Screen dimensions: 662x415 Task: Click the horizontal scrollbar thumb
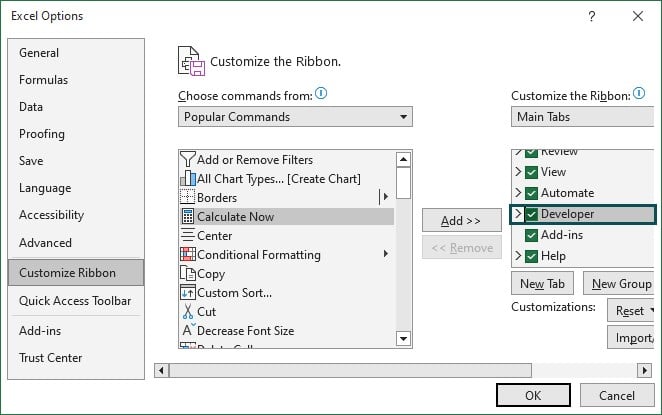pos(350,370)
